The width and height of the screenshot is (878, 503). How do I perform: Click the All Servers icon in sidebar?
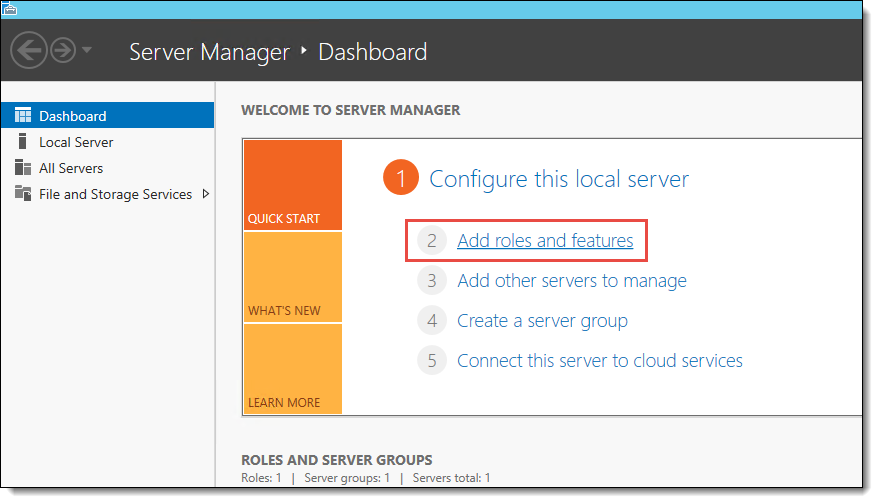(23, 167)
